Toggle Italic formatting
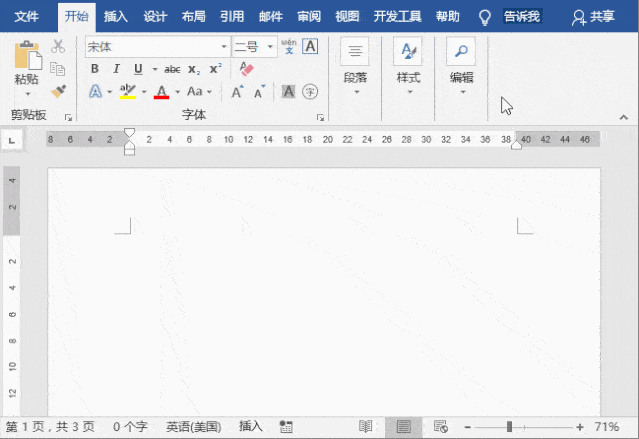639x439 pixels. click(x=117, y=69)
